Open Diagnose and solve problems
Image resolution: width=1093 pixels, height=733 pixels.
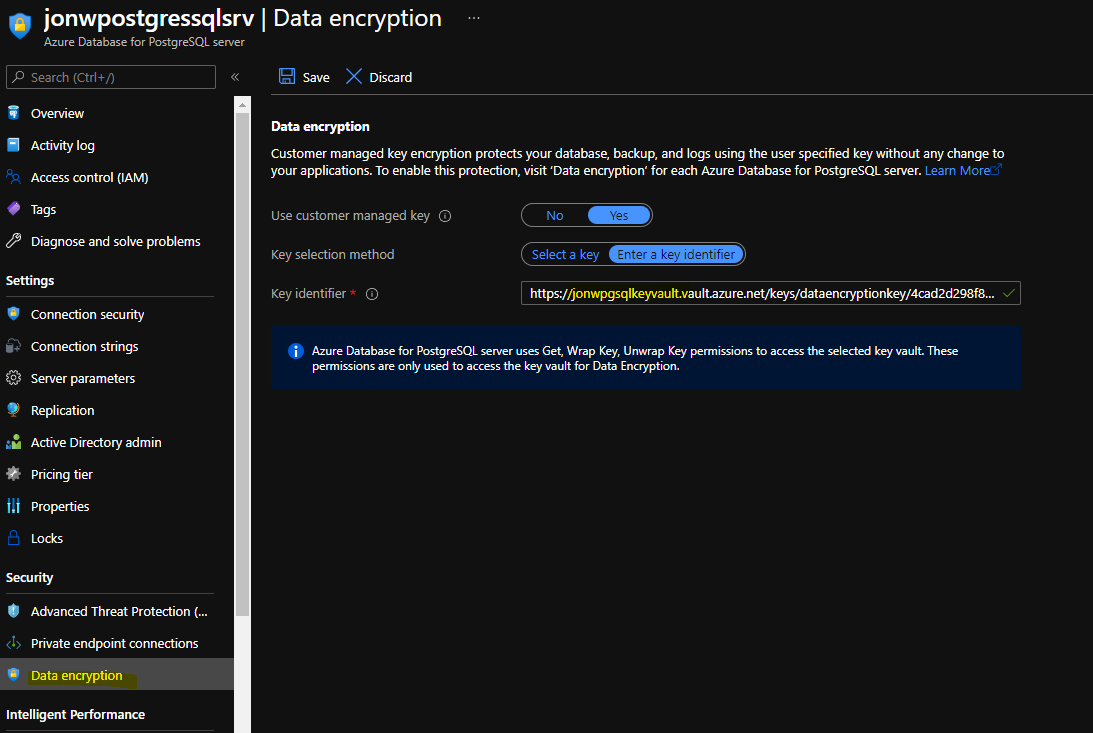pos(116,242)
